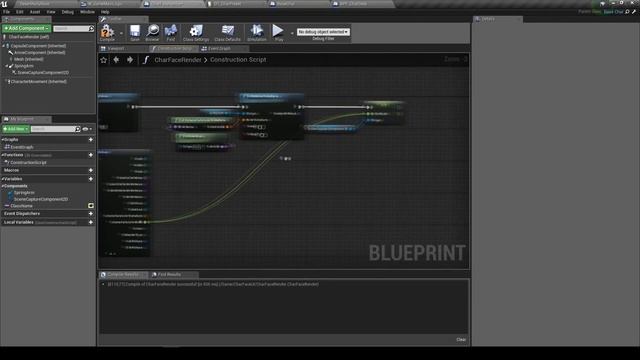Select SceneCaptureComponent2D in Components tree
Image resolution: width=640 pixels, height=360 pixels.
pos(43,73)
